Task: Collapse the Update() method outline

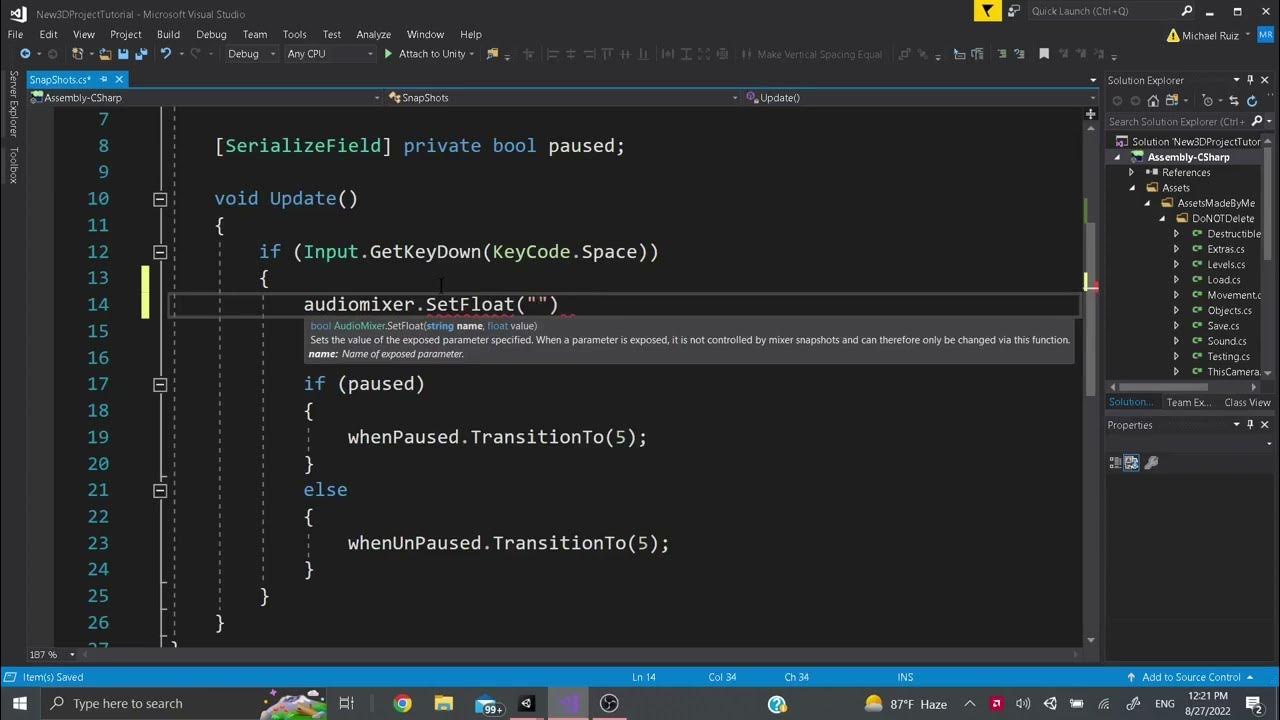Action: [x=159, y=199]
